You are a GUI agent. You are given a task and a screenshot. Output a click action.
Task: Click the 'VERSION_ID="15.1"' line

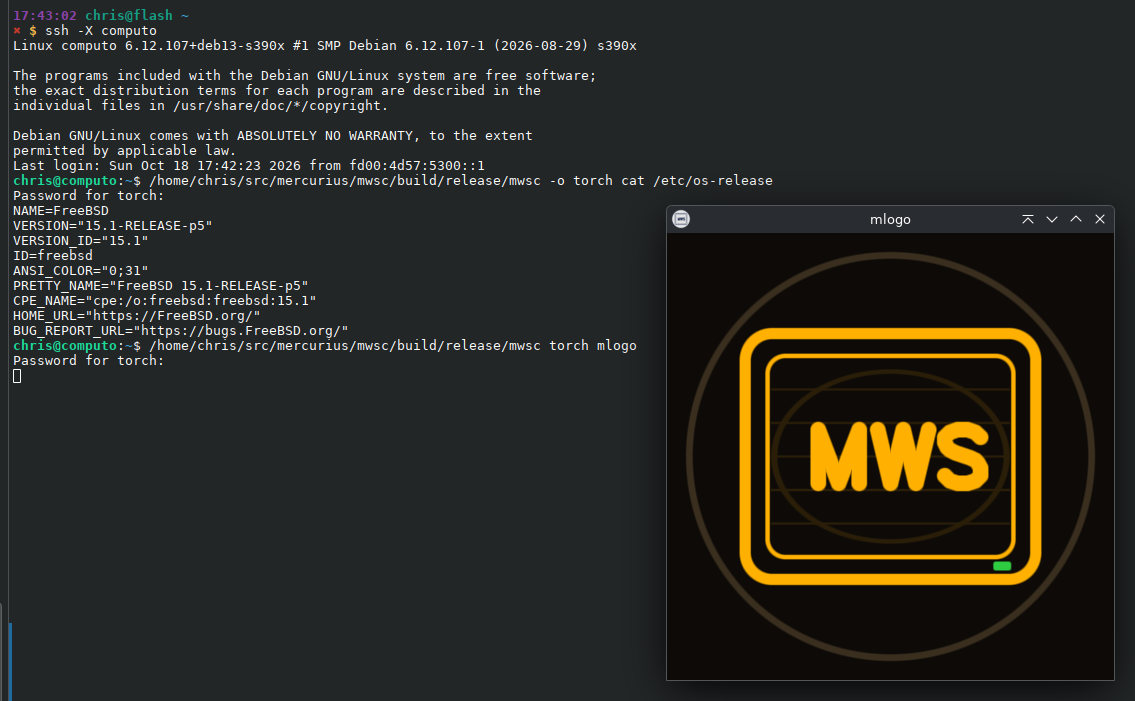(80, 240)
